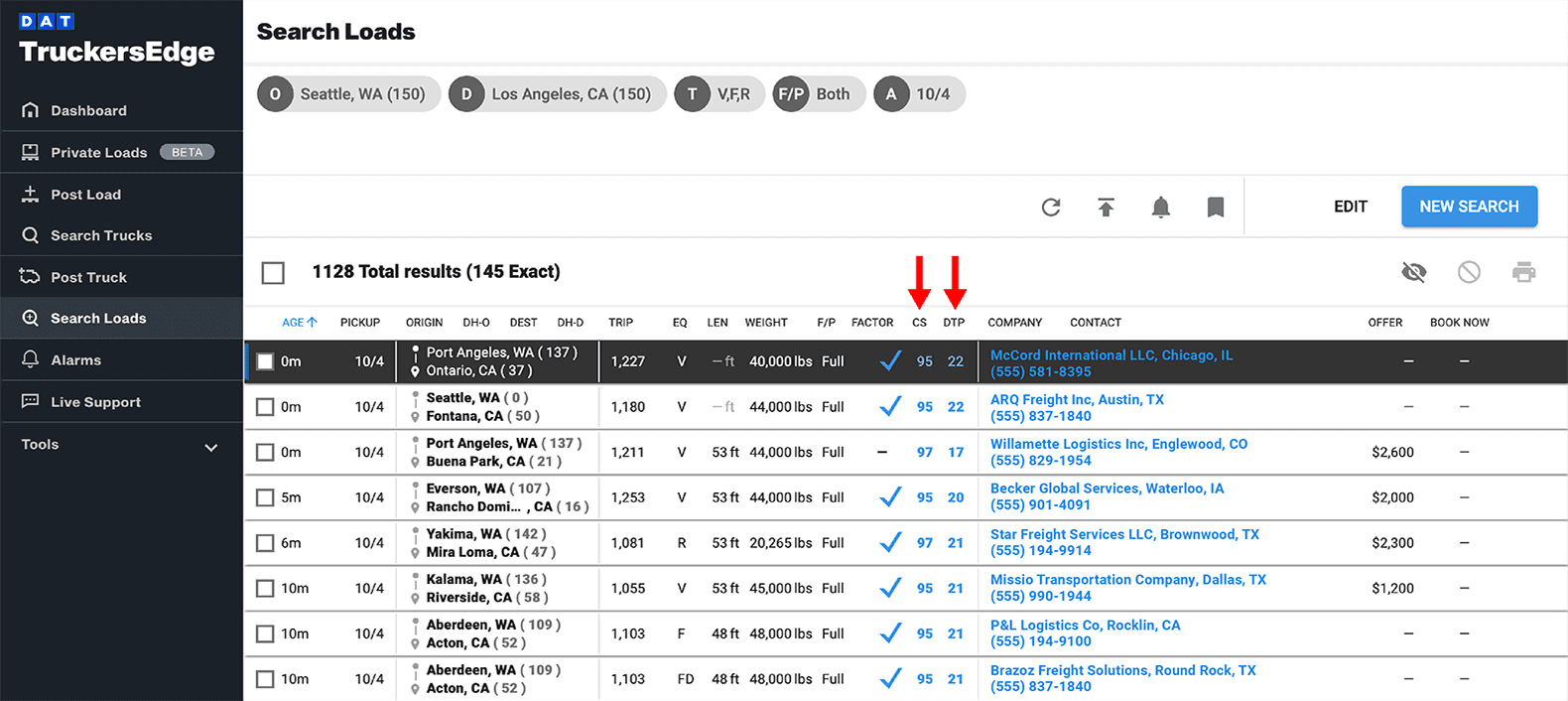Click the bookmark toolbar icon

click(1215, 207)
